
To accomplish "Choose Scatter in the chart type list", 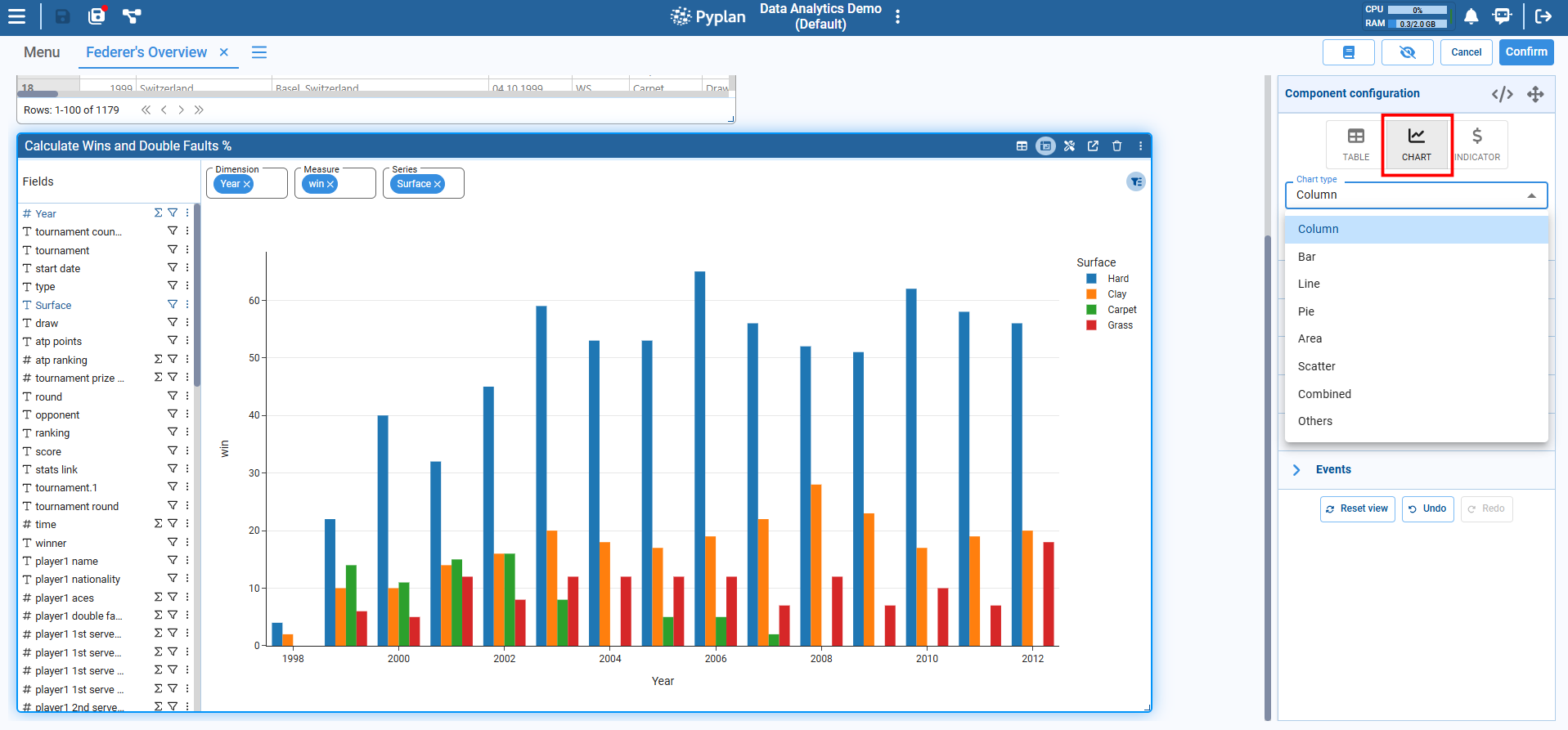I will [1316, 366].
